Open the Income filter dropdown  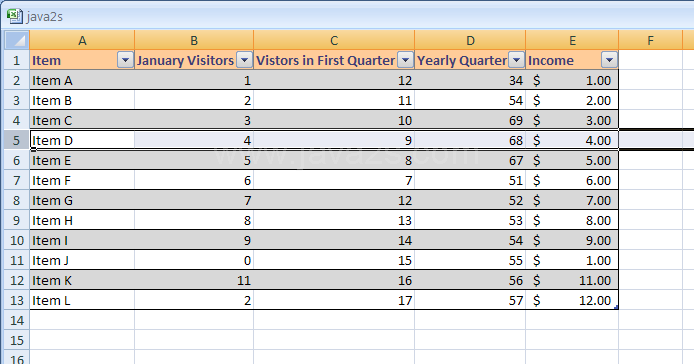pyautogui.click(x=609, y=60)
